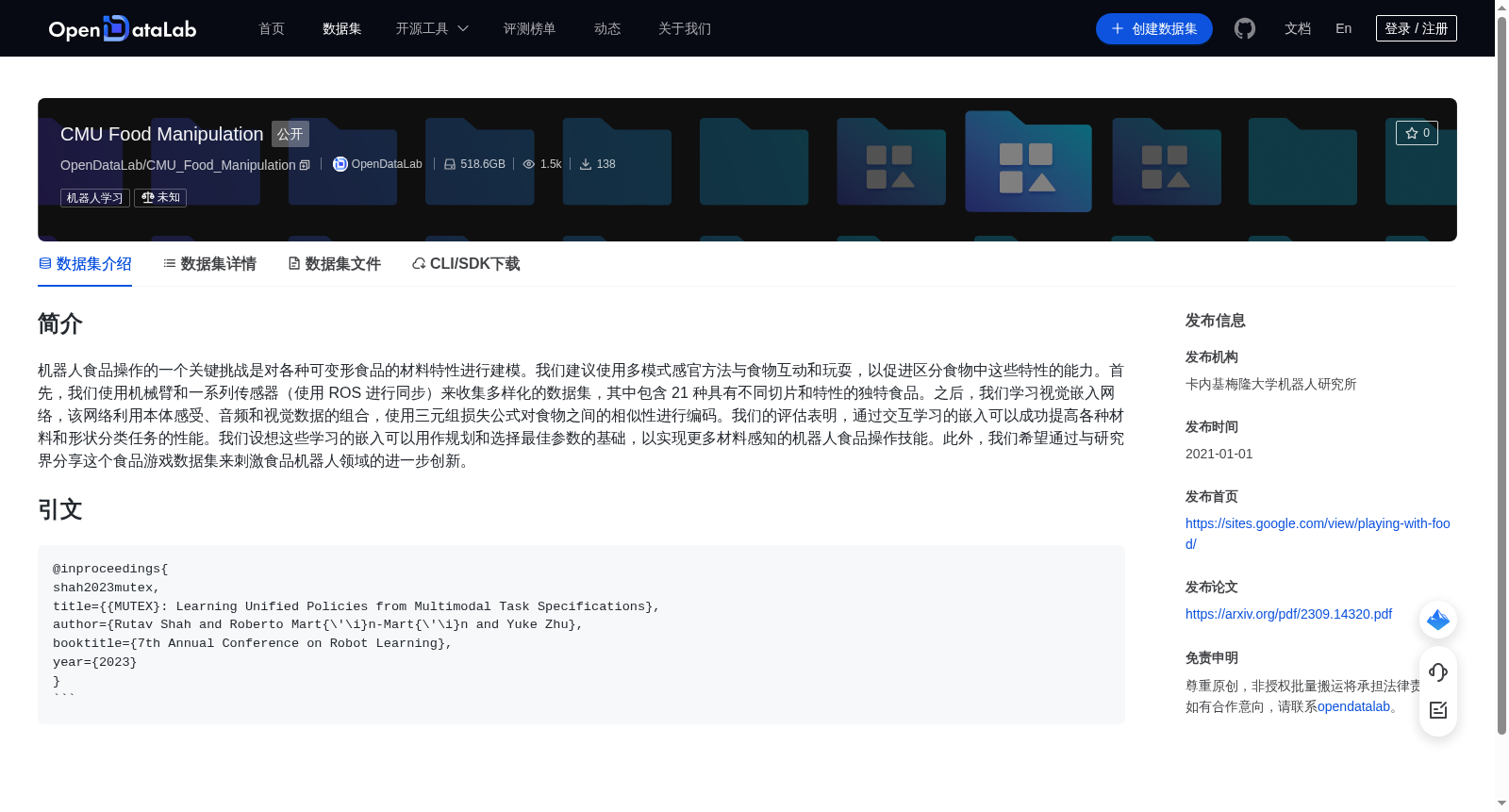Click the 引文 heading

60,509
